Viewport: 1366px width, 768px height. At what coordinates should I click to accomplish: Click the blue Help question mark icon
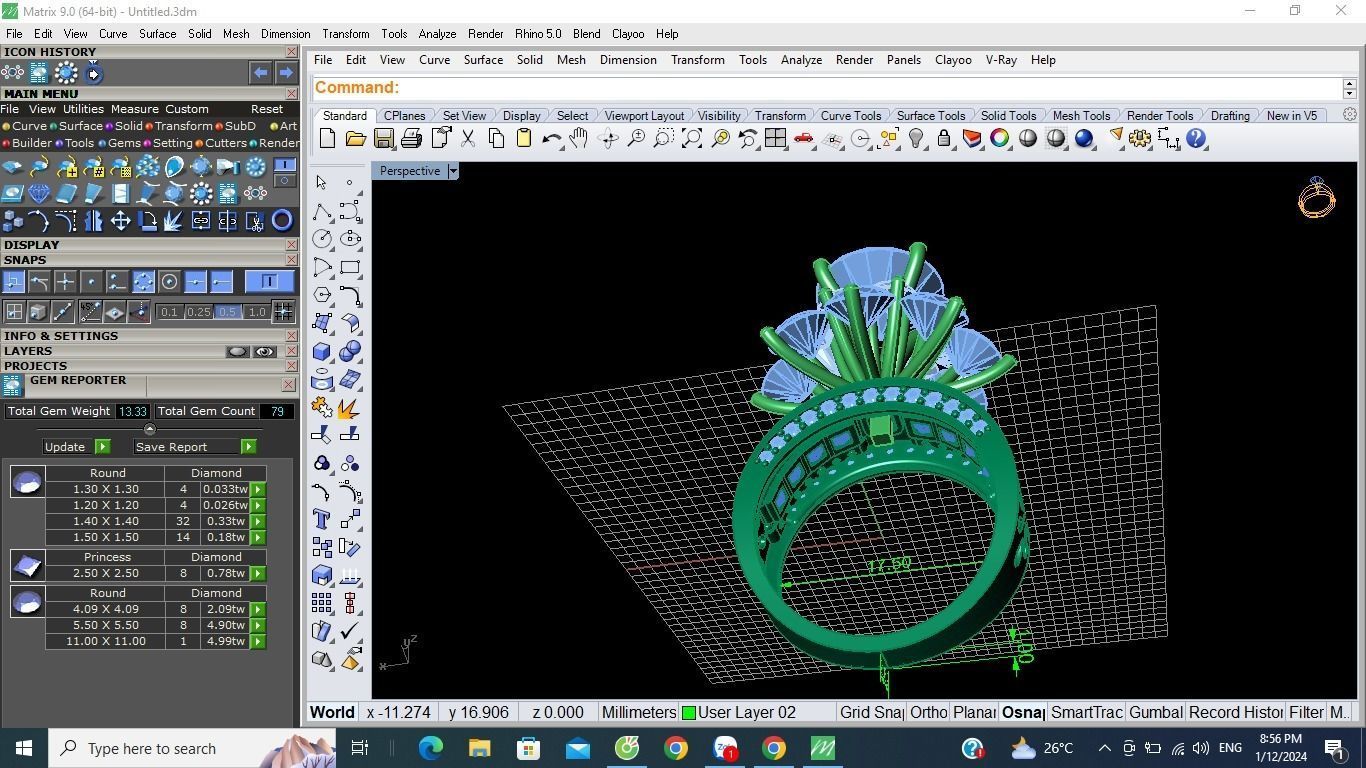click(x=1196, y=139)
